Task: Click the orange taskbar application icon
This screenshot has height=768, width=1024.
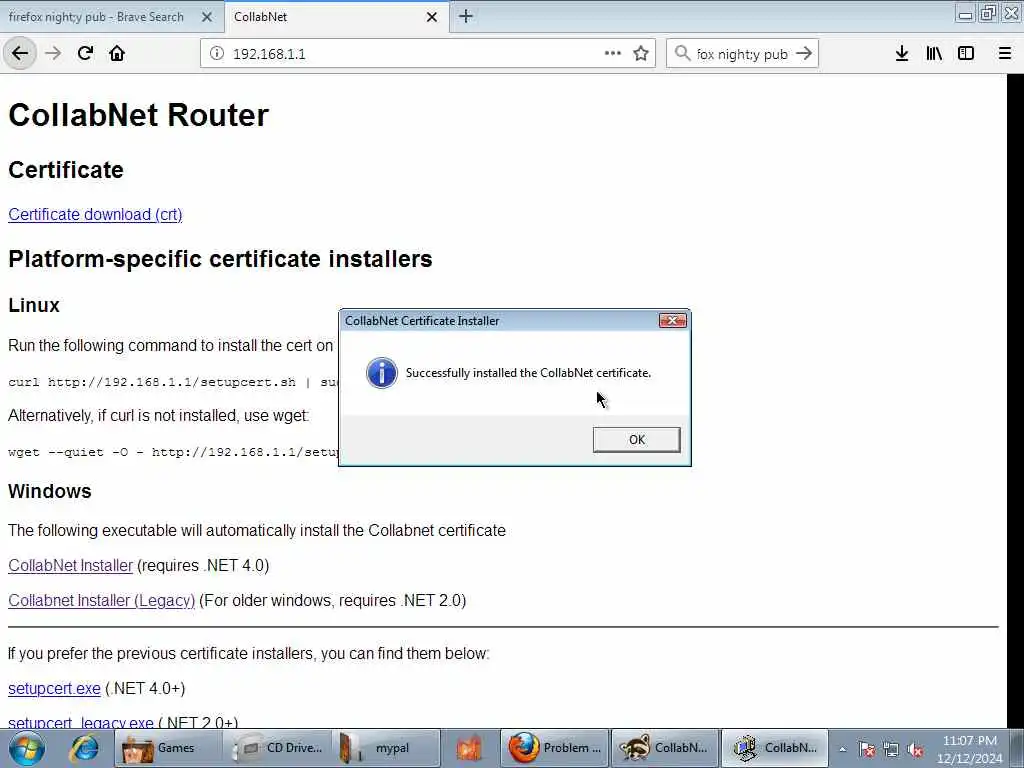Action: point(469,748)
